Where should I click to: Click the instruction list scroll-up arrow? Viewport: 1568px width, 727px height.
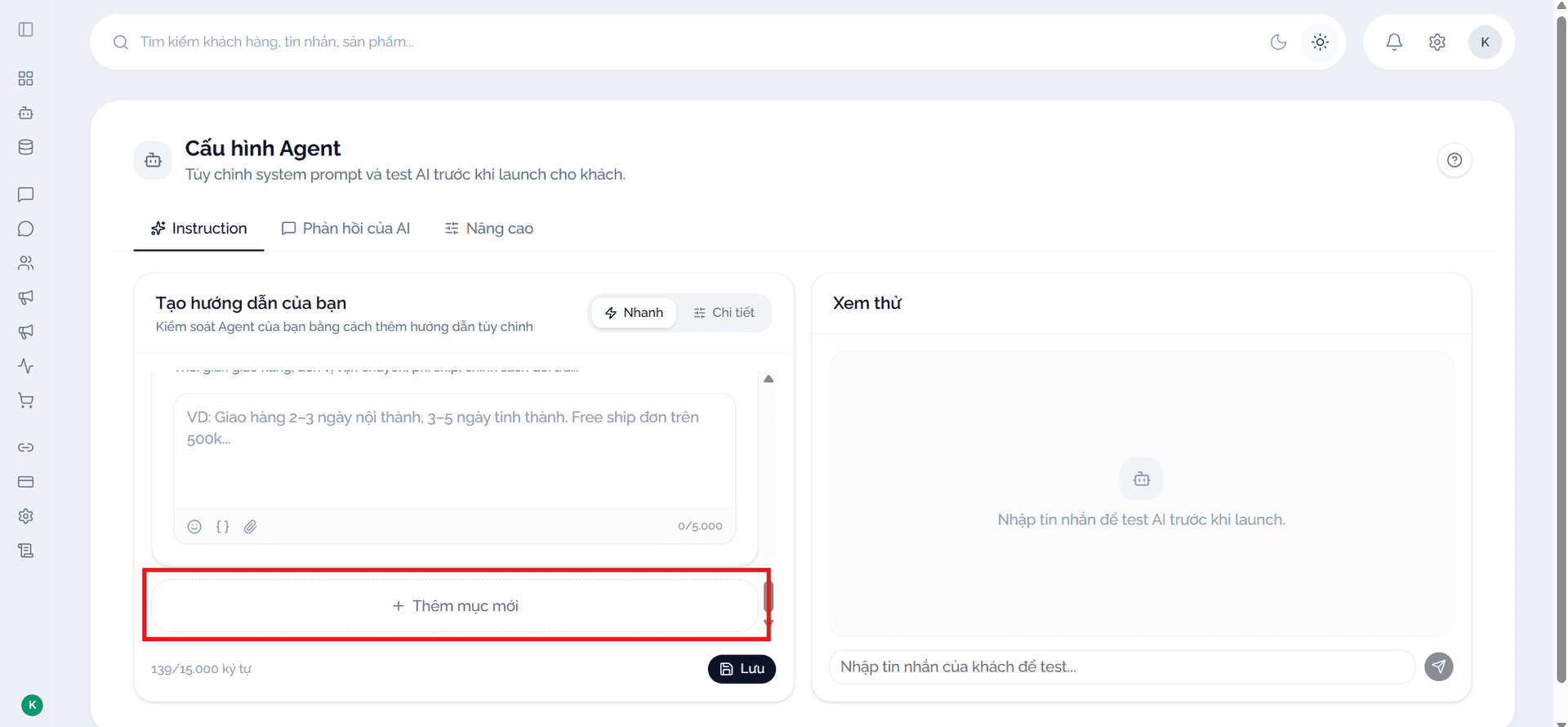click(x=768, y=379)
